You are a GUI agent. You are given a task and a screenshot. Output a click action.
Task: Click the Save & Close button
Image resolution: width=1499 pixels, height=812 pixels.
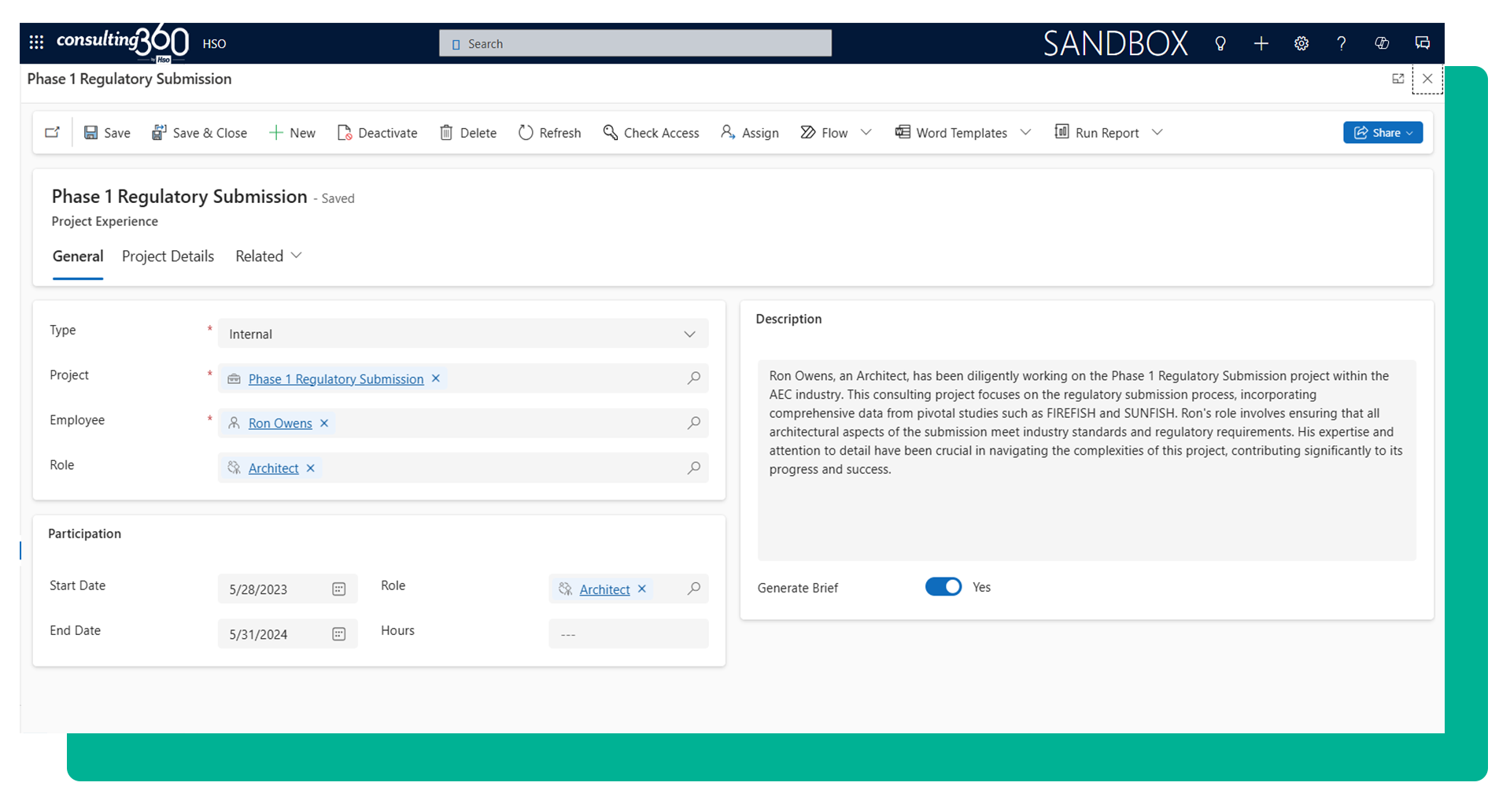[x=200, y=133]
